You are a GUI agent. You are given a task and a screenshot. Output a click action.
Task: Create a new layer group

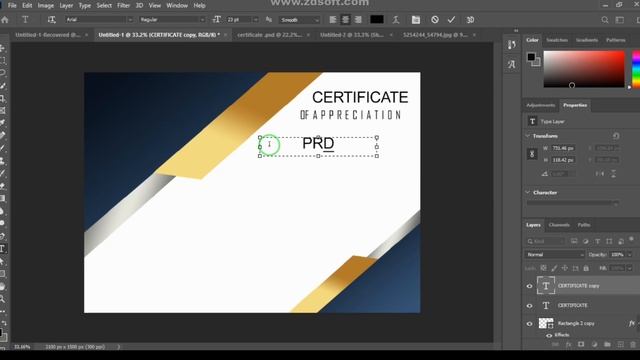click(607, 344)
